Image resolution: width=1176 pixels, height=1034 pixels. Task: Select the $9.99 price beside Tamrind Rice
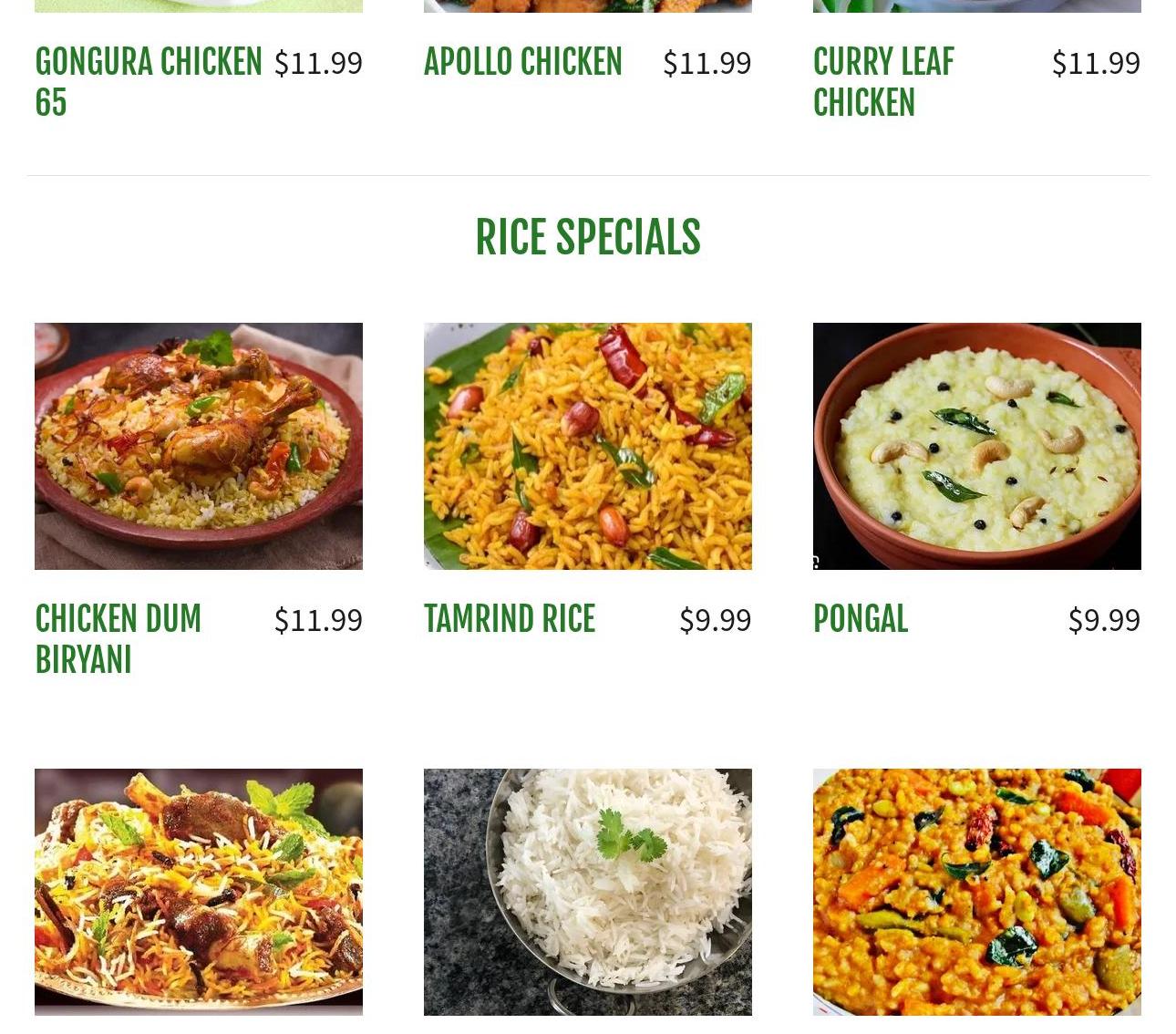716,620
